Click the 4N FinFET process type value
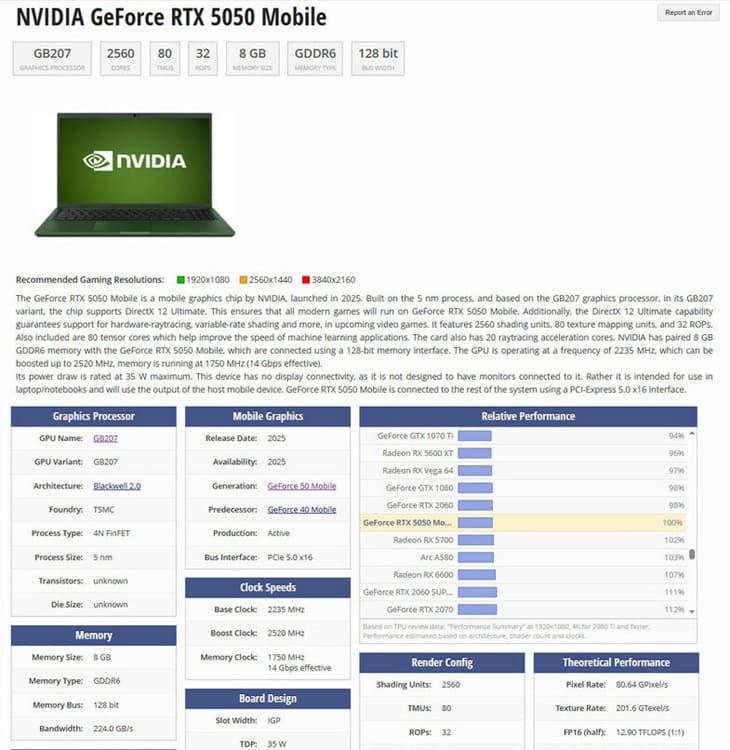 [x=111, y=533]
